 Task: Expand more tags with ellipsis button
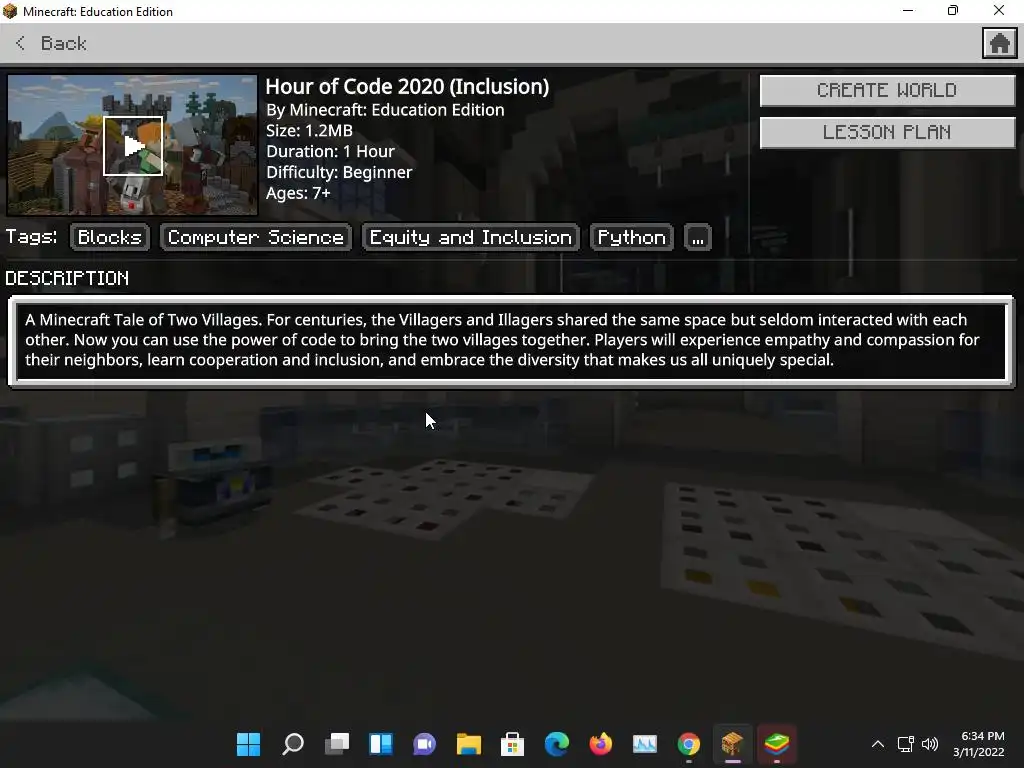697,238
